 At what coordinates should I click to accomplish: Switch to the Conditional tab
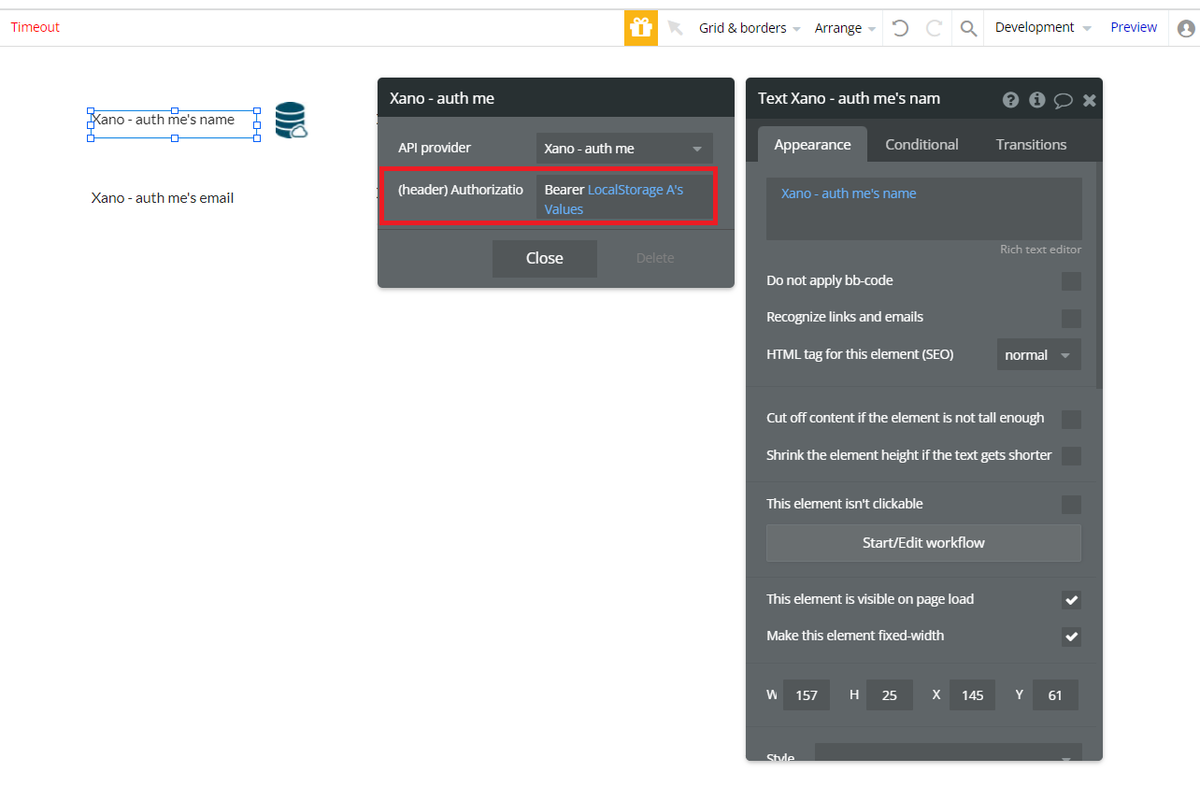click(x=922, y=144)
